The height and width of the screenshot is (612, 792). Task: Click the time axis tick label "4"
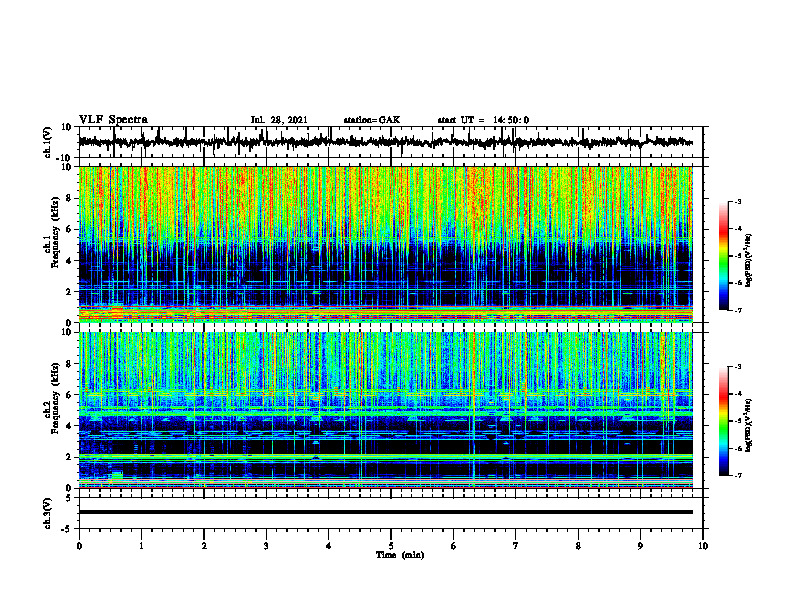(x=329, y=546)
